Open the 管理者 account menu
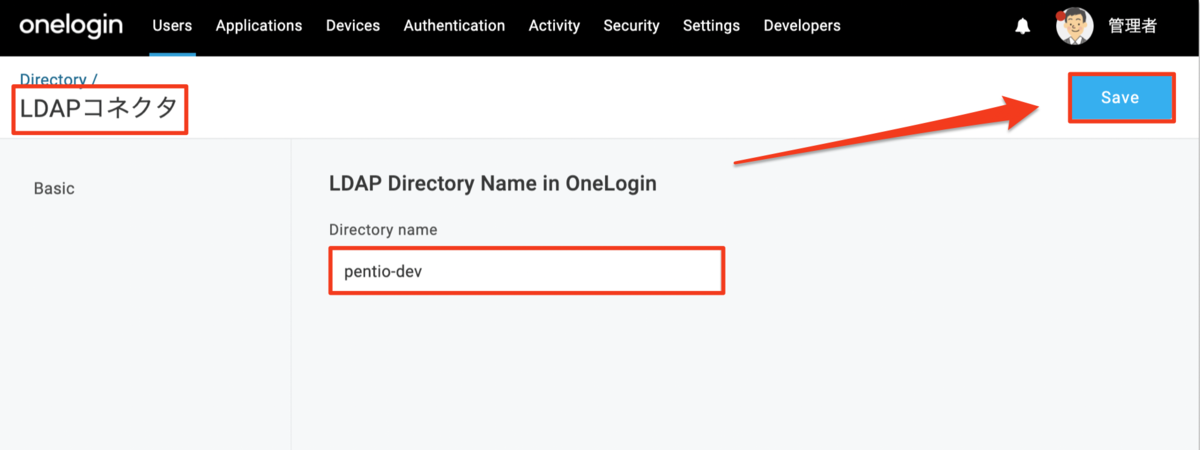 pos(1133,26)
